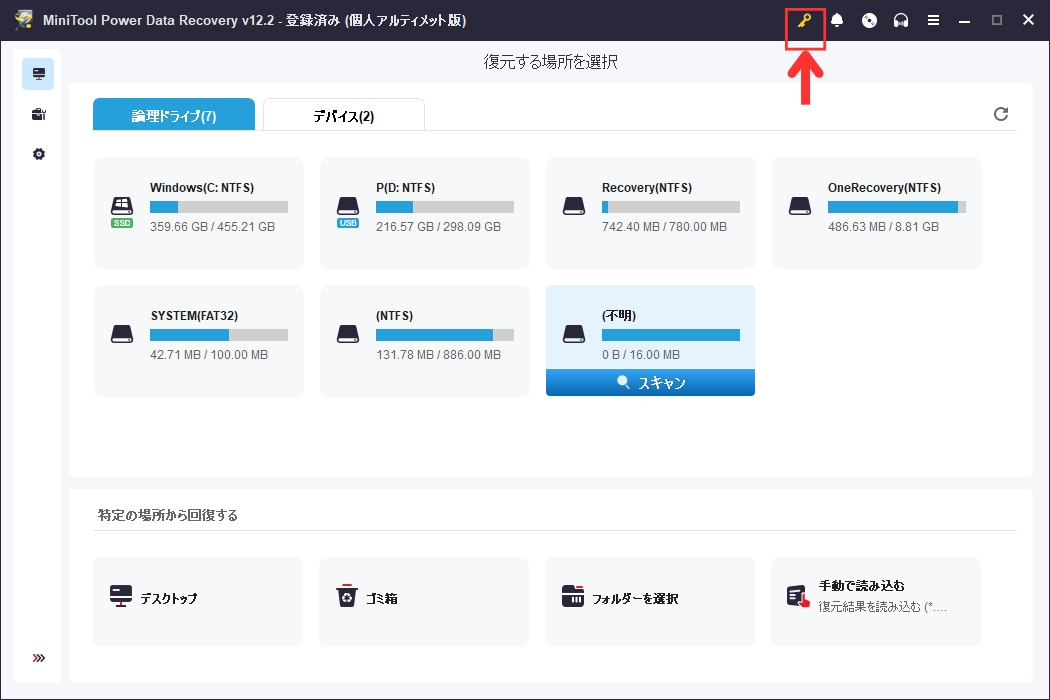Click the 復元結果を読み込む description text
The image size is (1050, 700).
[x=883, y=607]
